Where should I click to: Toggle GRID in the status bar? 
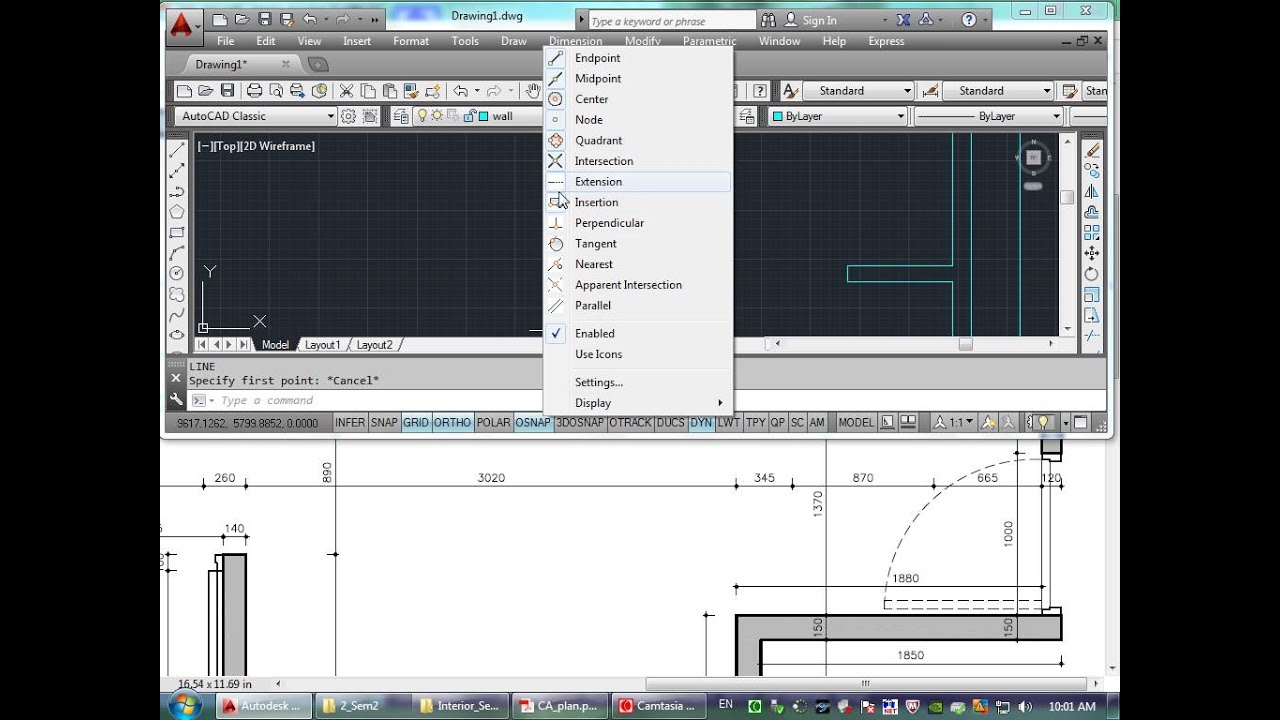[x=416, y=423]
